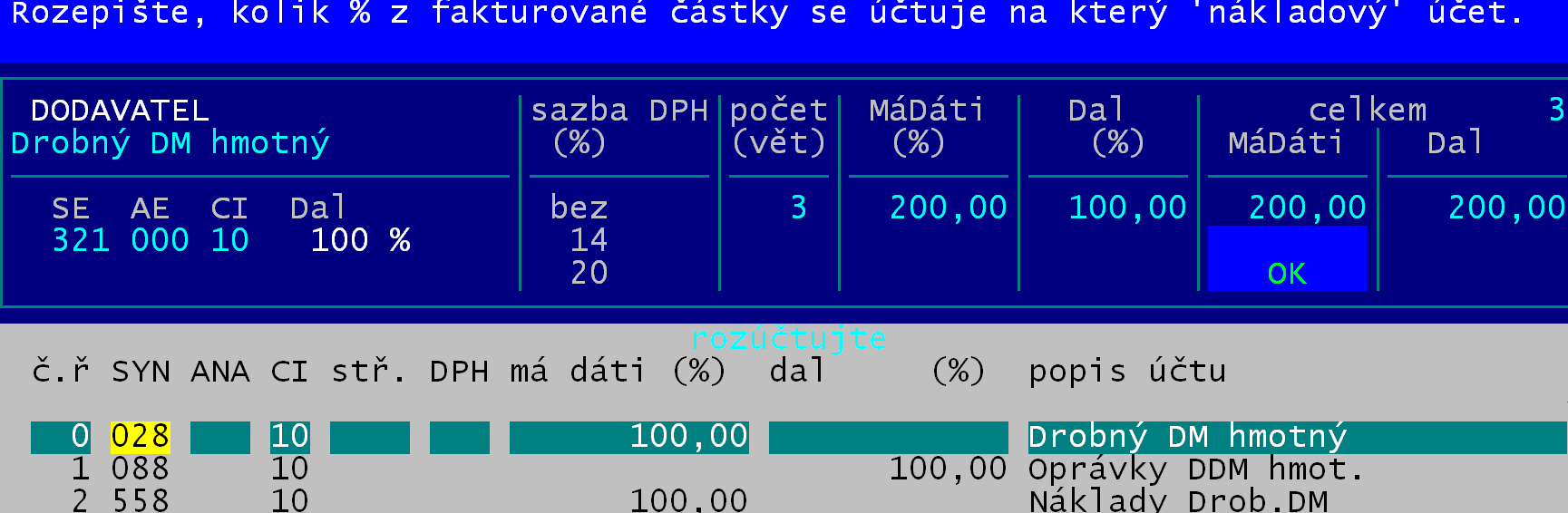Click AE value 000
Screen dimensions: 1568x513
click(160, 241)
